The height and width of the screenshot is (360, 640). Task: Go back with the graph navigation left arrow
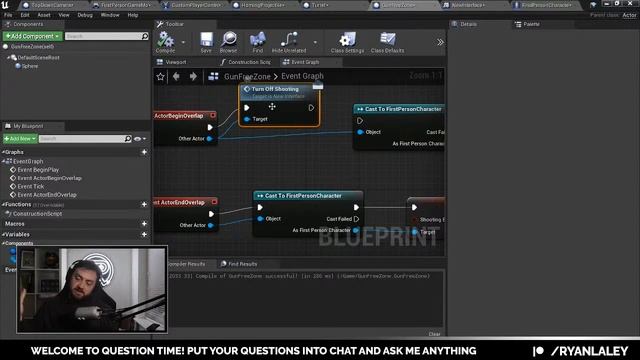point(176,76)
